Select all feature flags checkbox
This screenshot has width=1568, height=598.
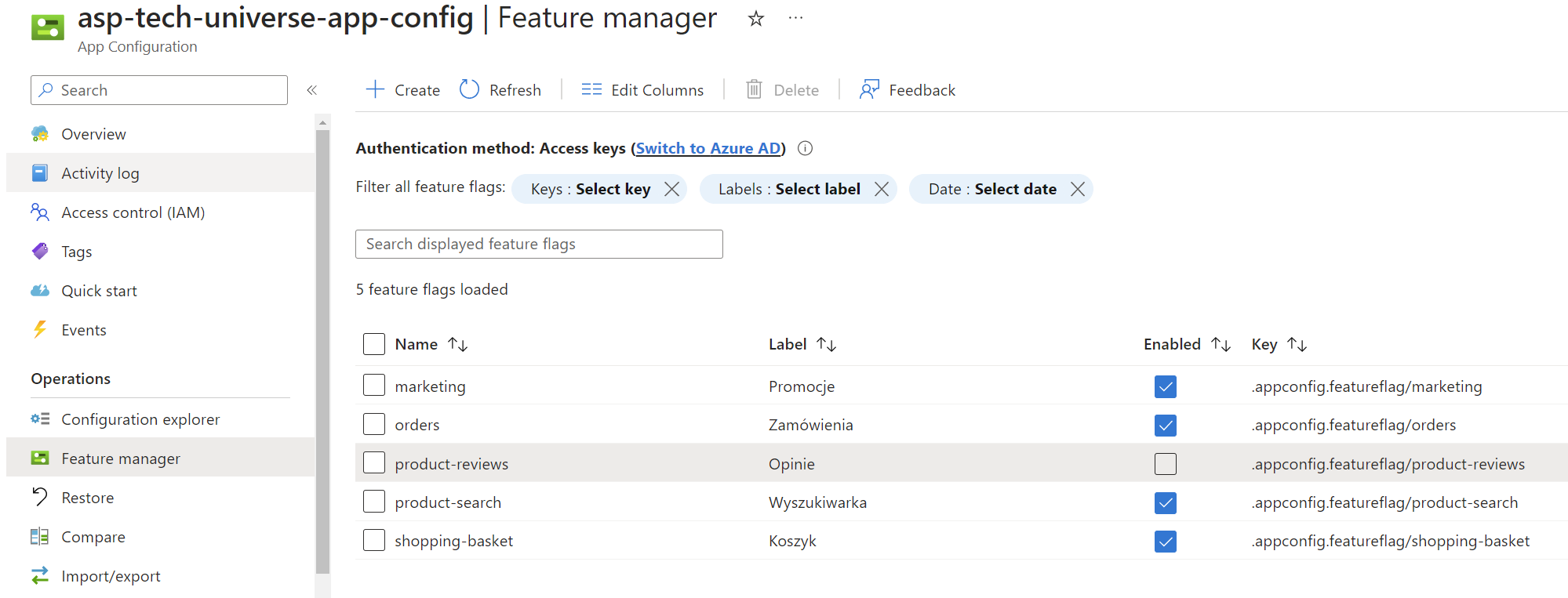point(374,344)
